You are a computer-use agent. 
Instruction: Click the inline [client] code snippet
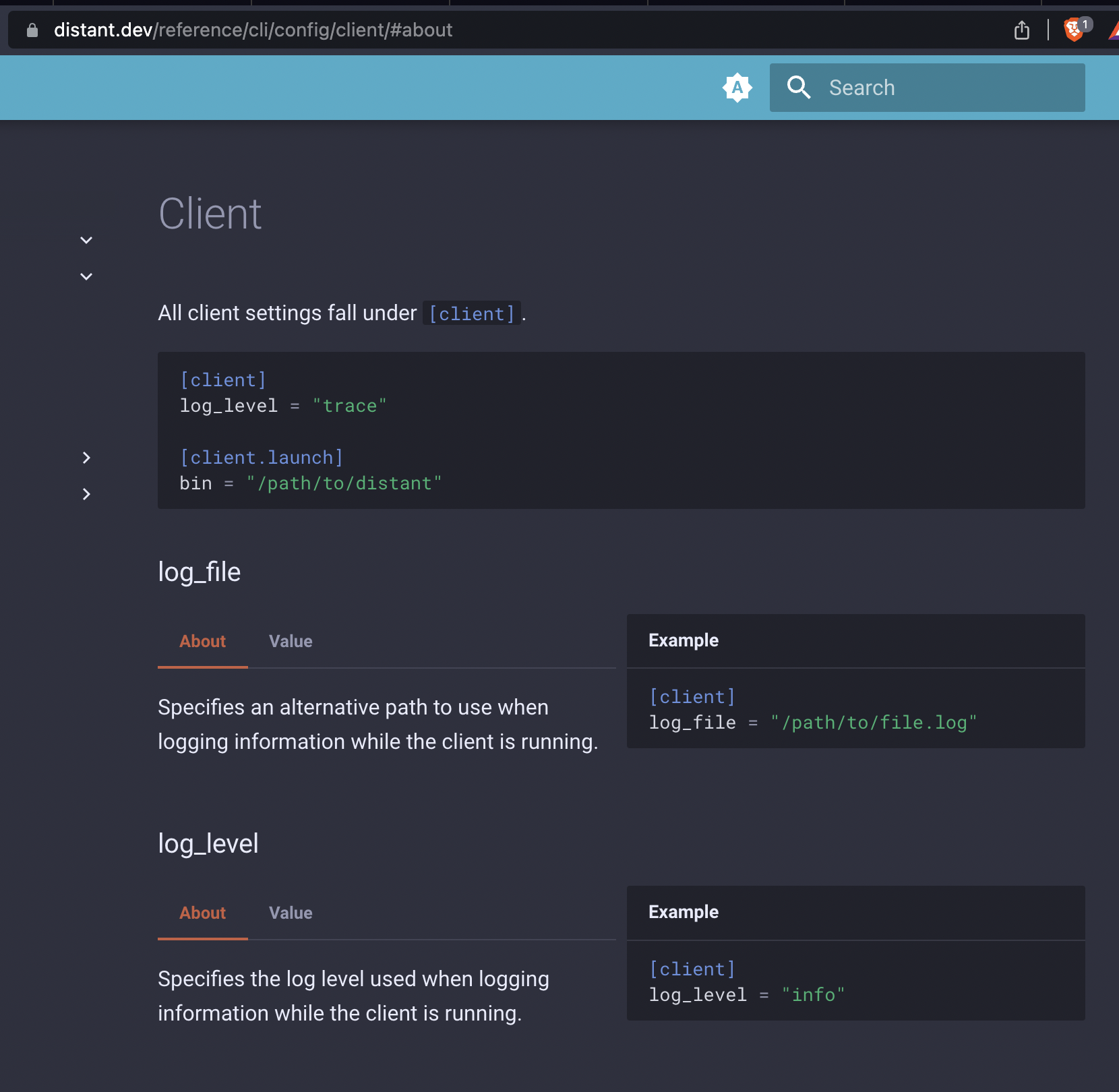(x=472, y=313)
